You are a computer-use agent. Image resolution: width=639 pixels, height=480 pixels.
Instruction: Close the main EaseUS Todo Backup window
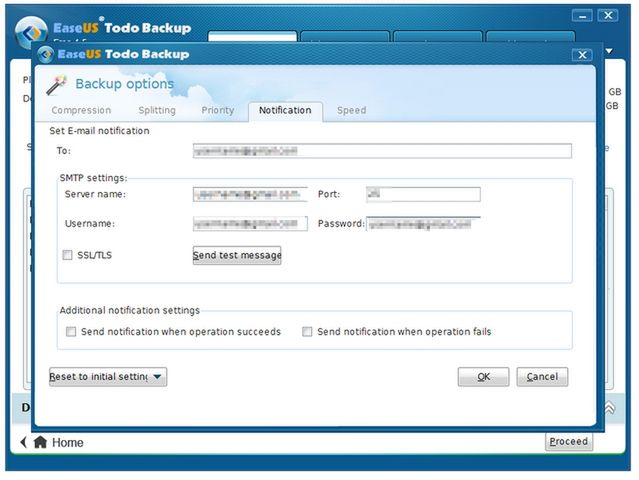click(608, 15)
